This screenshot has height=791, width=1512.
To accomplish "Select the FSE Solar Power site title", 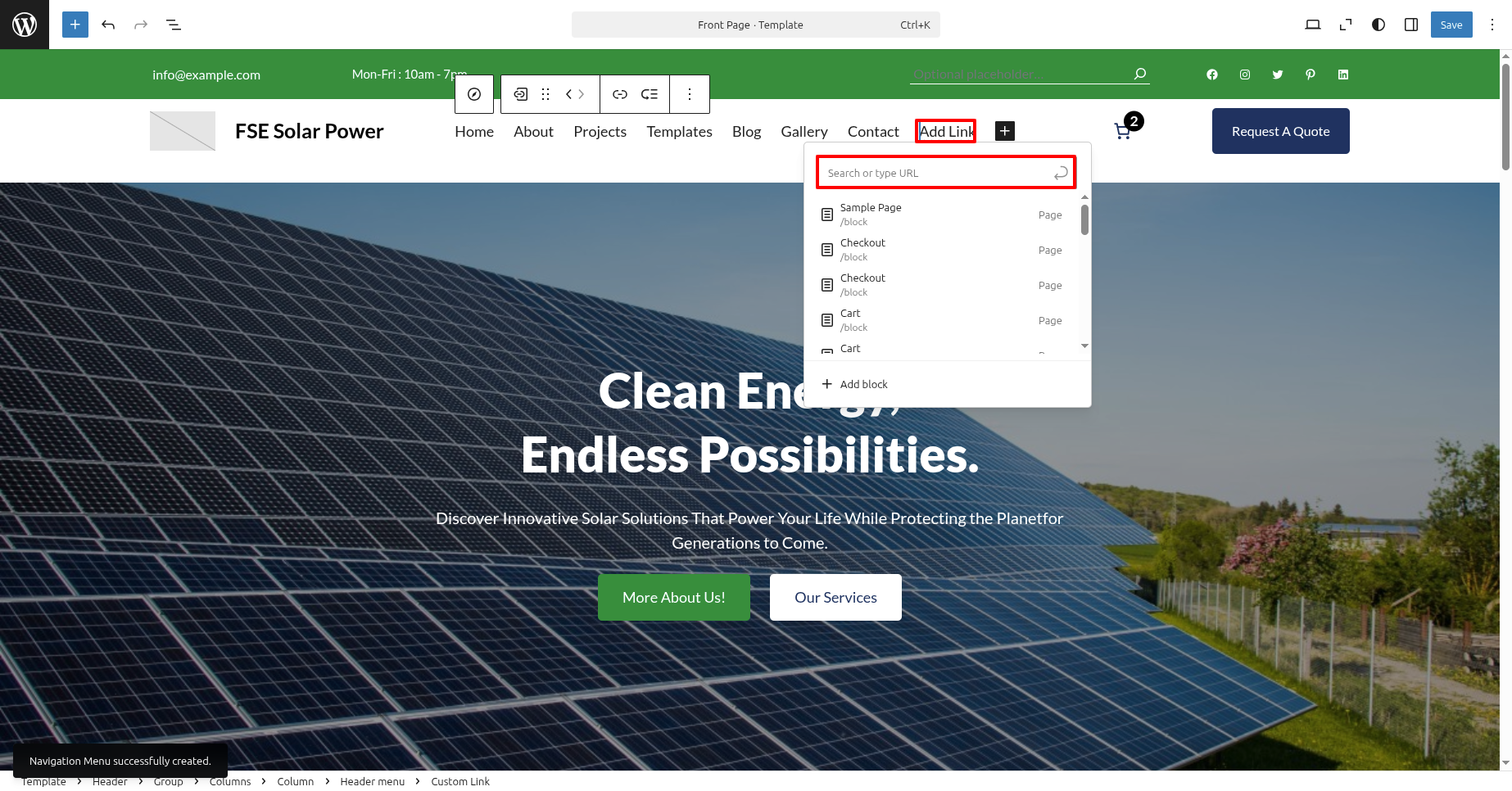I will coord(310,131).
